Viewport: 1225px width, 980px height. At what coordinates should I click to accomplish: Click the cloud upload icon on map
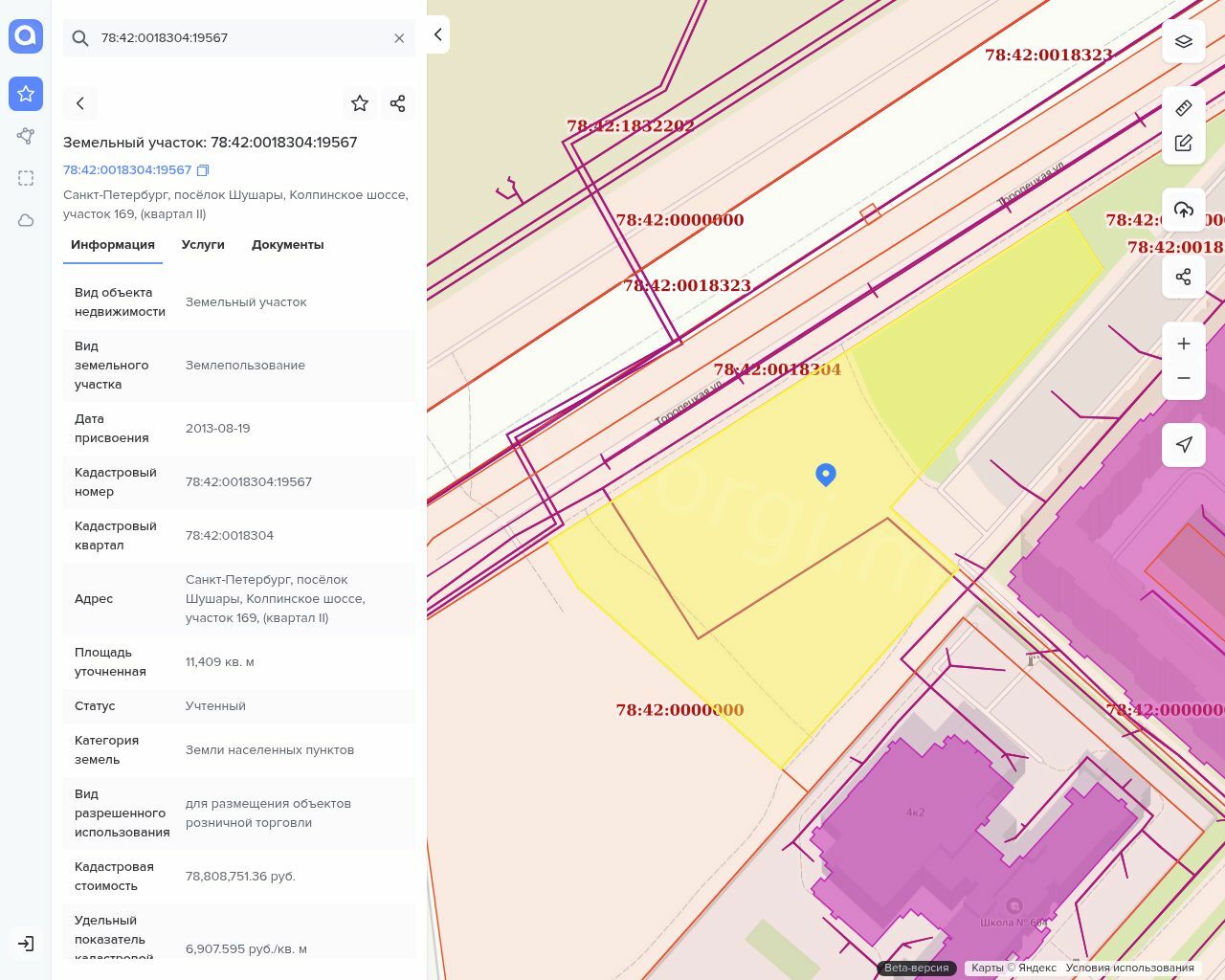(x=1184, y=210)
